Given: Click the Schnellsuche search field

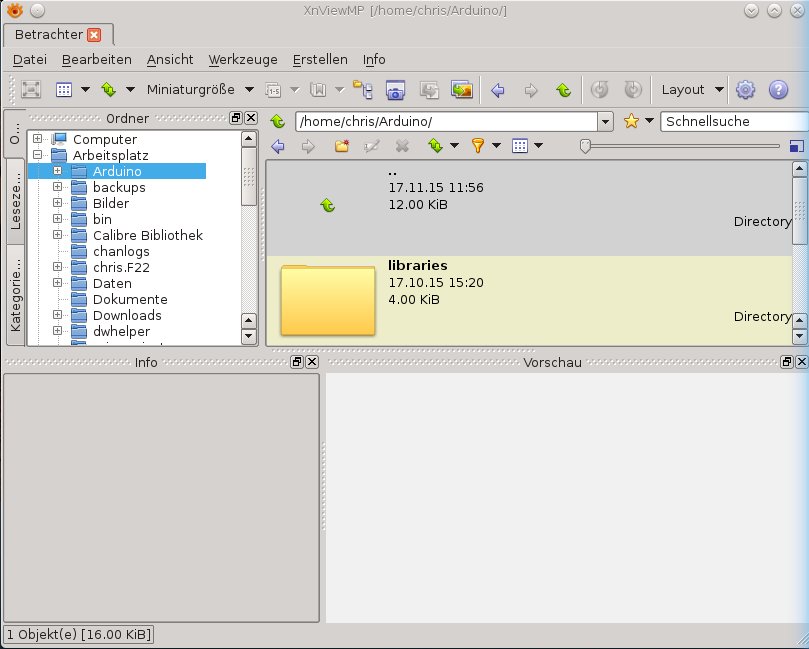Looking at the screenshot, I should click(x=732, y=121).
